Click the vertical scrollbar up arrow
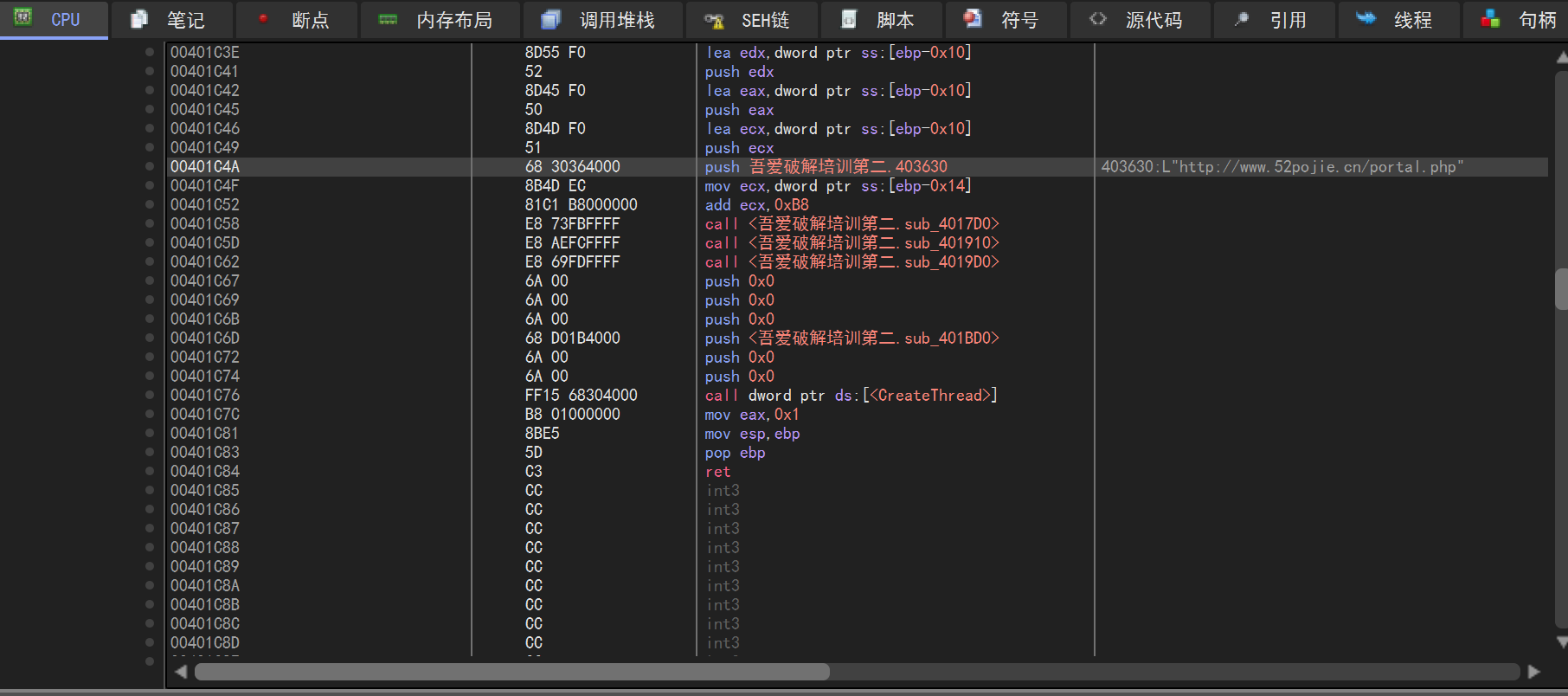The image size is (1568, 696). (1561, 57)
